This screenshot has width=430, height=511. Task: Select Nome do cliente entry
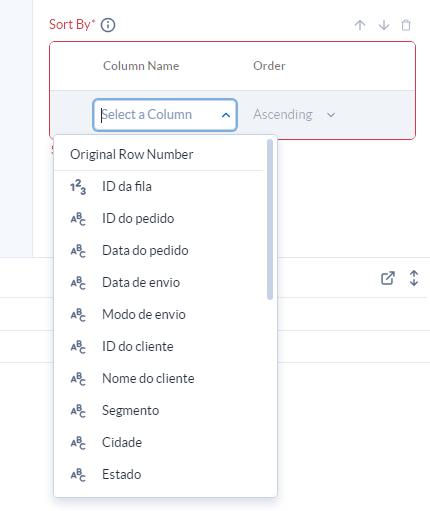159,379
